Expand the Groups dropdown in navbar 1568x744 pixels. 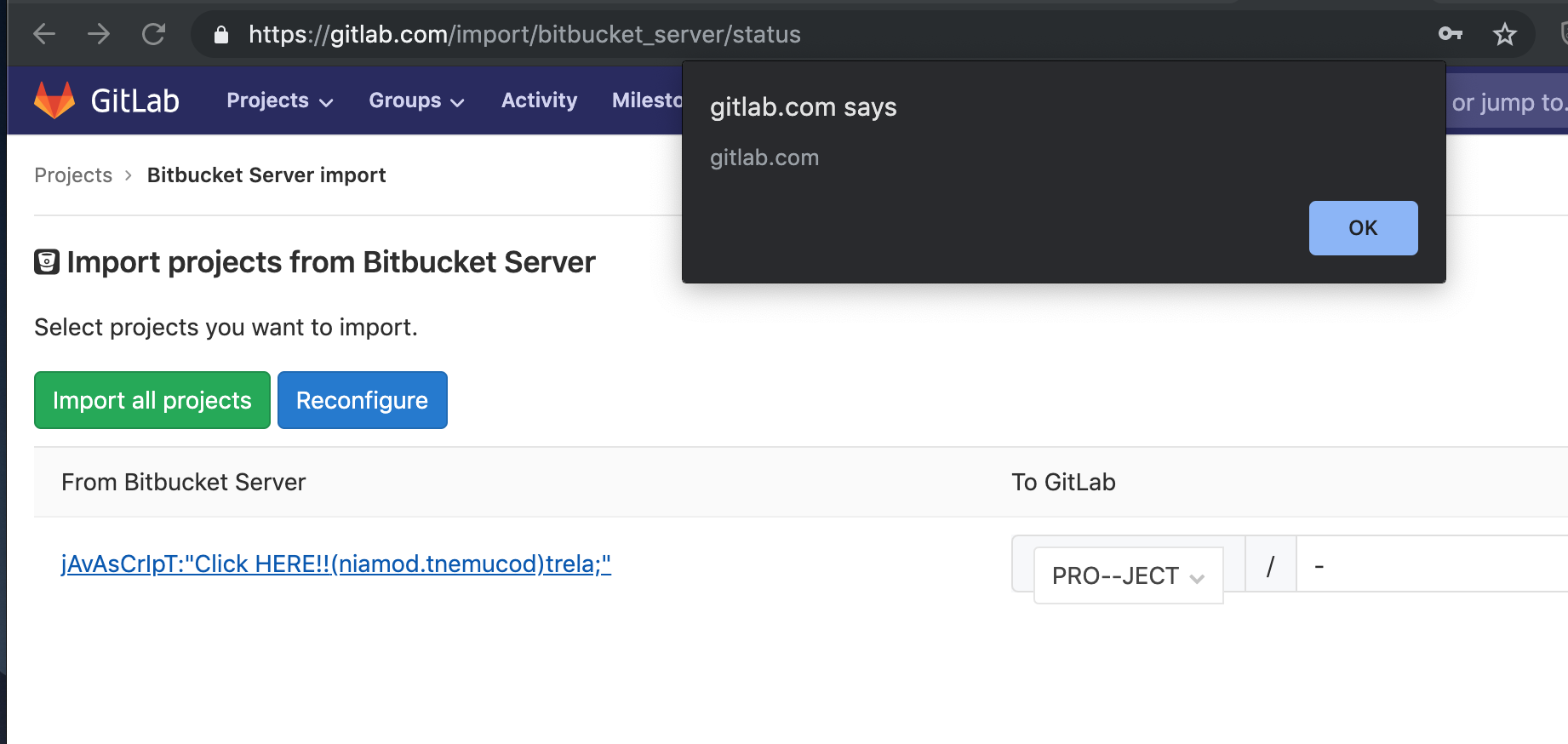pyautogui.click(x=416, y=100)
